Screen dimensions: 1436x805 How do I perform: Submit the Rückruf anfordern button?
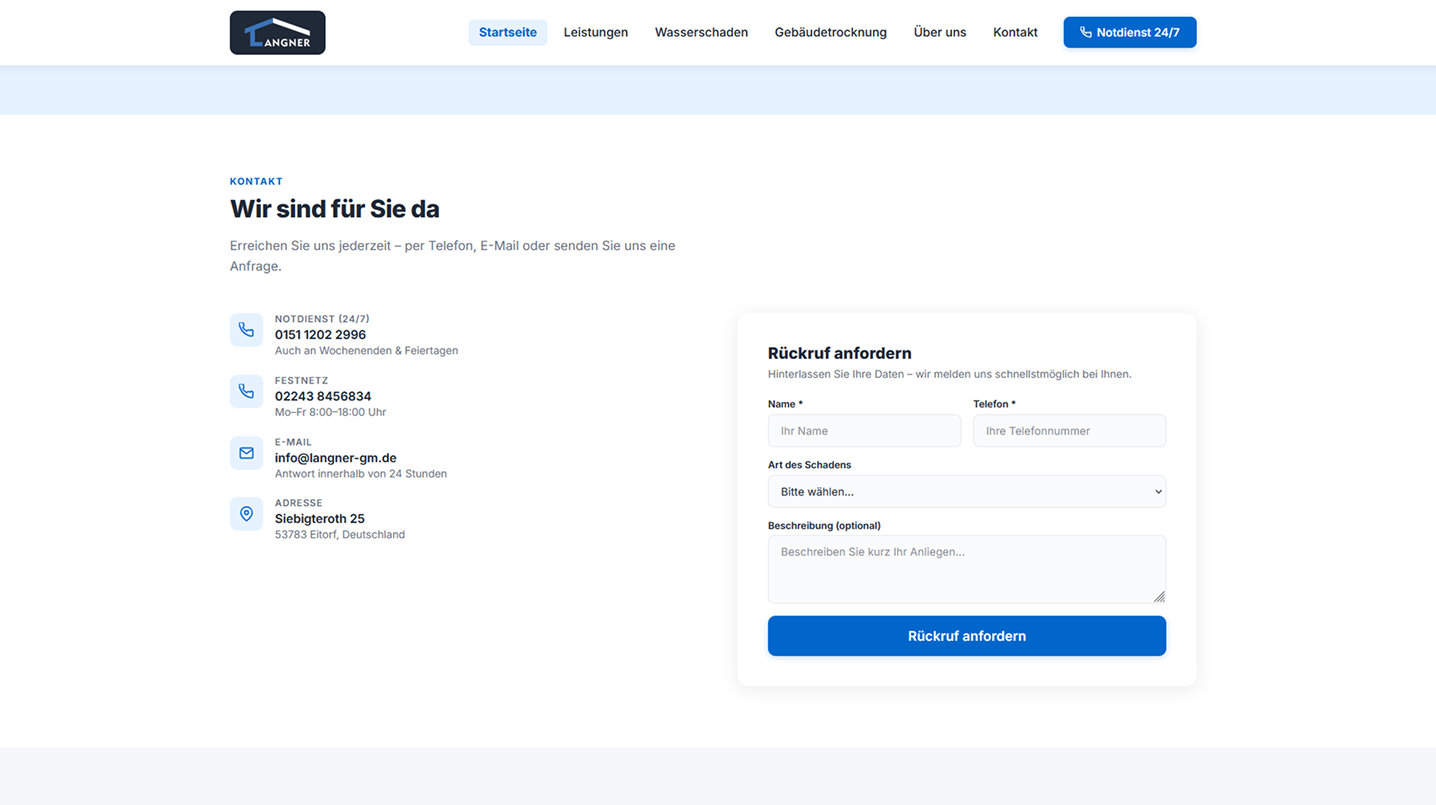pyautogui.click(x=966, y=636)
